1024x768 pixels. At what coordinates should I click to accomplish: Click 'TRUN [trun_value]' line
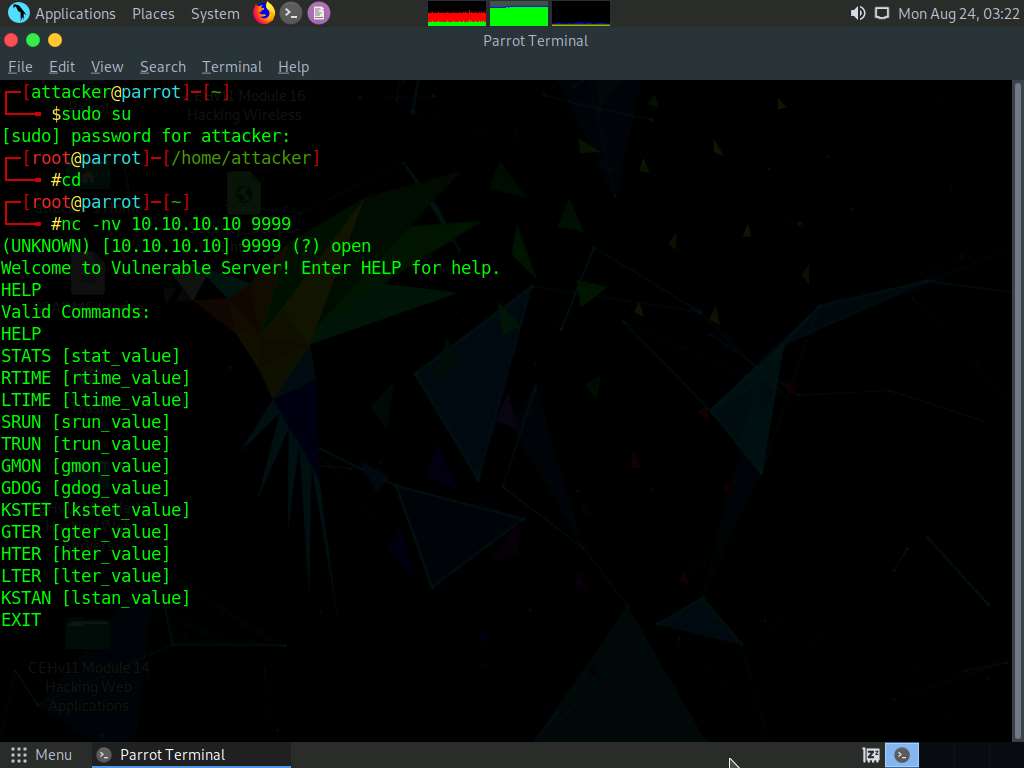(86, 444)
